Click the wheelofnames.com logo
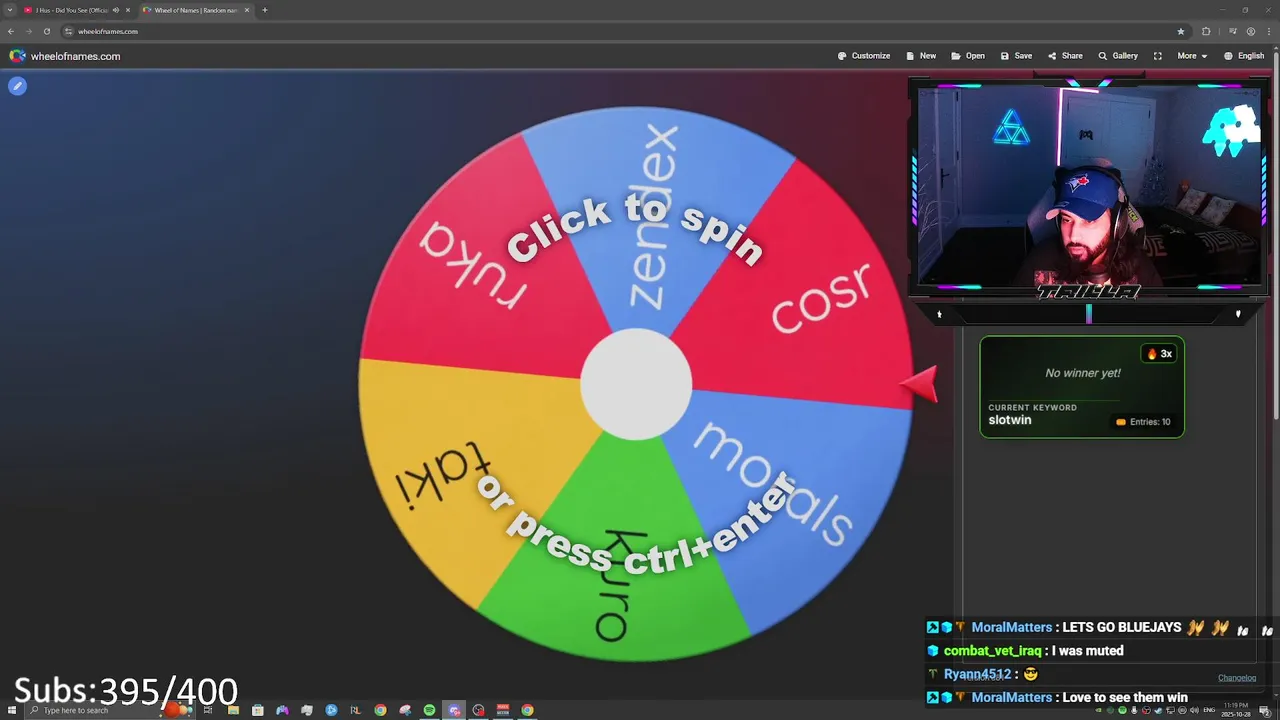Image resolution: width=1280 pixels, height=720 pixels. click(x=65, y=56)
